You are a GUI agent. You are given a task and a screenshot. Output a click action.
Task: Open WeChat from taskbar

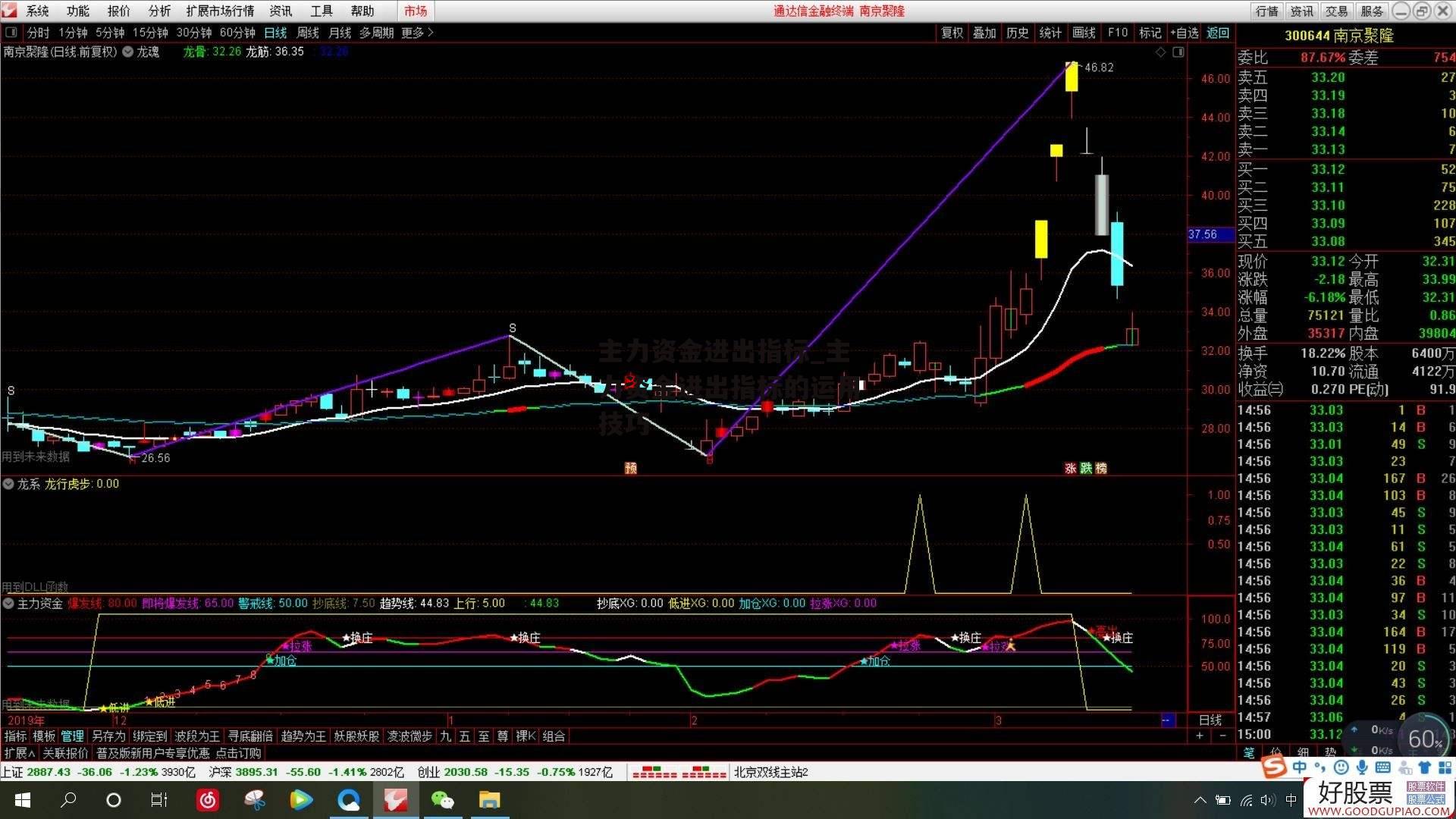[442, 800]
